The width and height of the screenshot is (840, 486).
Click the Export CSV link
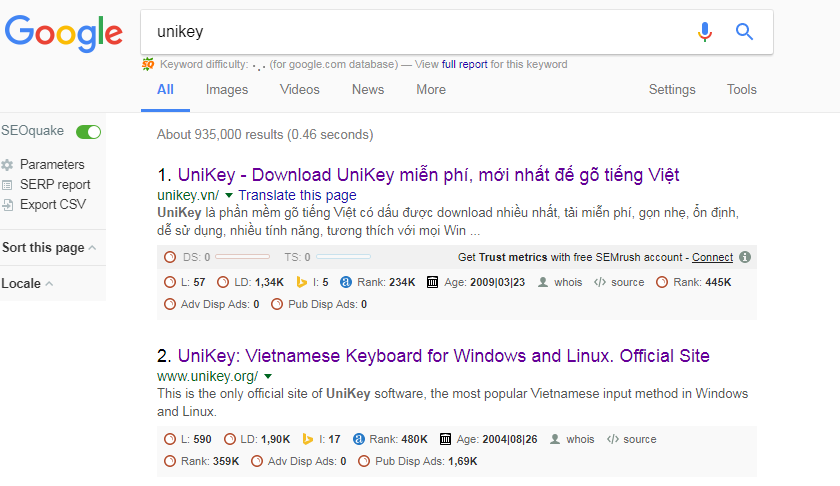click(52, 205)
